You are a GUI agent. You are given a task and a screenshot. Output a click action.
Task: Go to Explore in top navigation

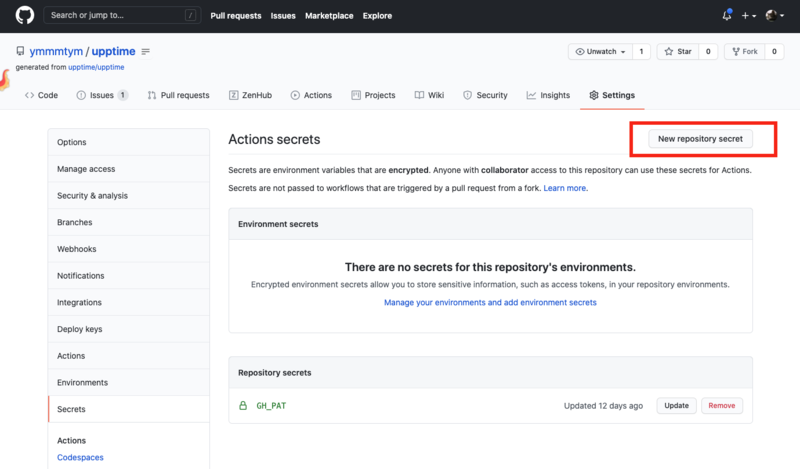click(x=377, y=16)
